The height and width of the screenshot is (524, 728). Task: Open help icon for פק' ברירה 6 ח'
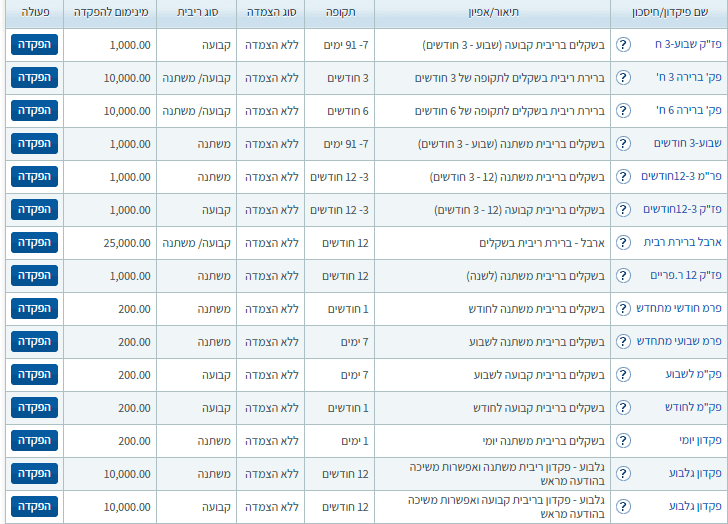623,110
